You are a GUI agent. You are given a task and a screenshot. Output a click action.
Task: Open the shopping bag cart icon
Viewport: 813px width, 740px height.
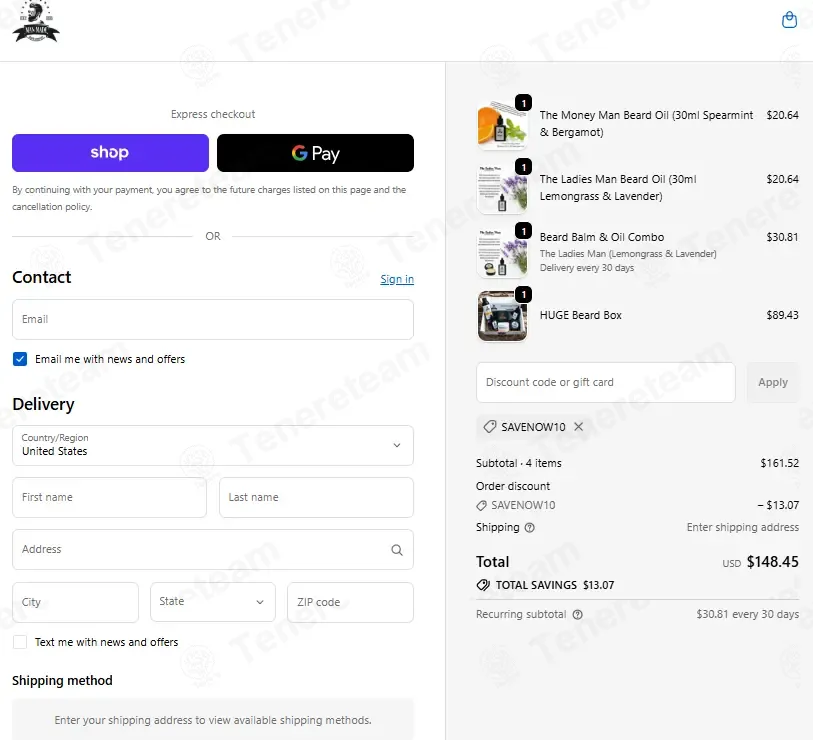coord(789,20)
